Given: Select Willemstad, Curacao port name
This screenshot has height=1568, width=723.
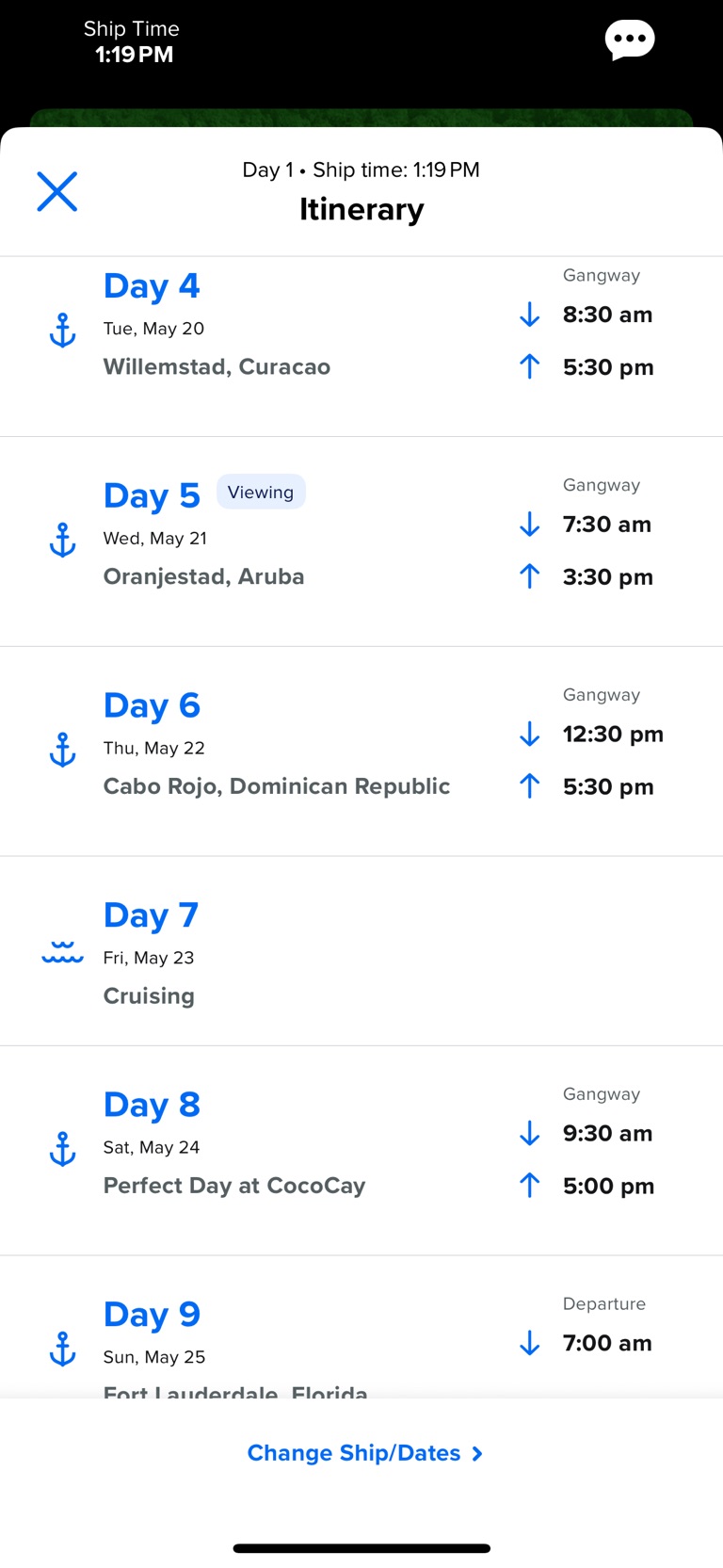Looking at the screenshot, I should [217, 366].
